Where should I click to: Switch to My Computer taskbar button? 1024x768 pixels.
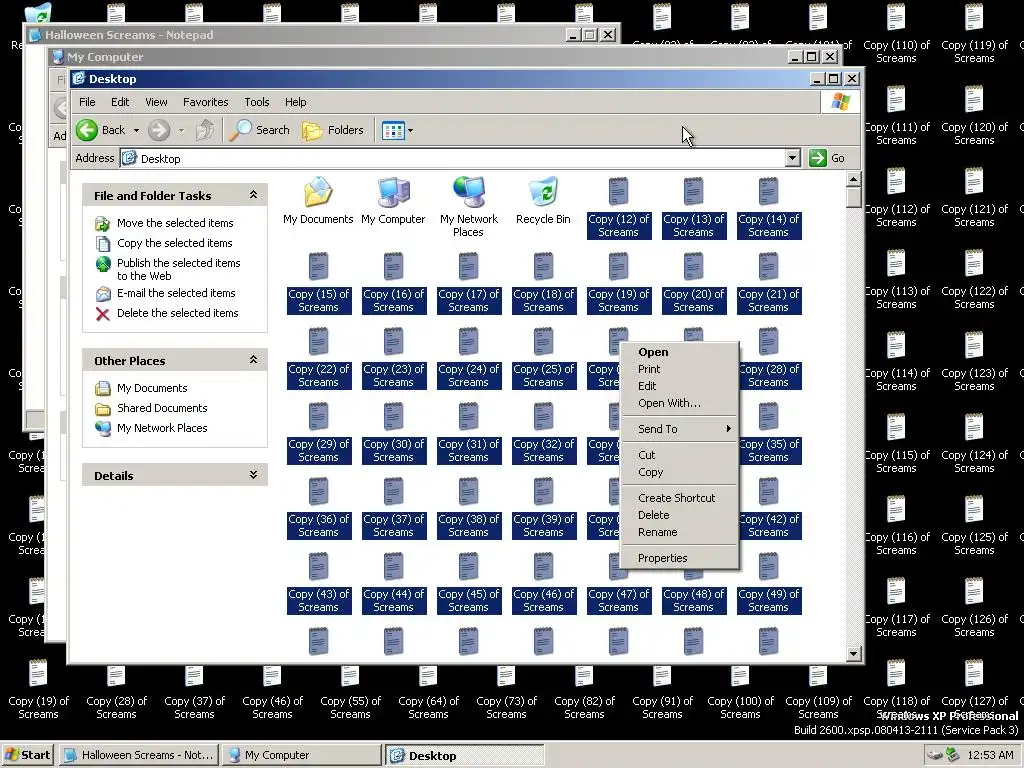[x=301, y=755]
